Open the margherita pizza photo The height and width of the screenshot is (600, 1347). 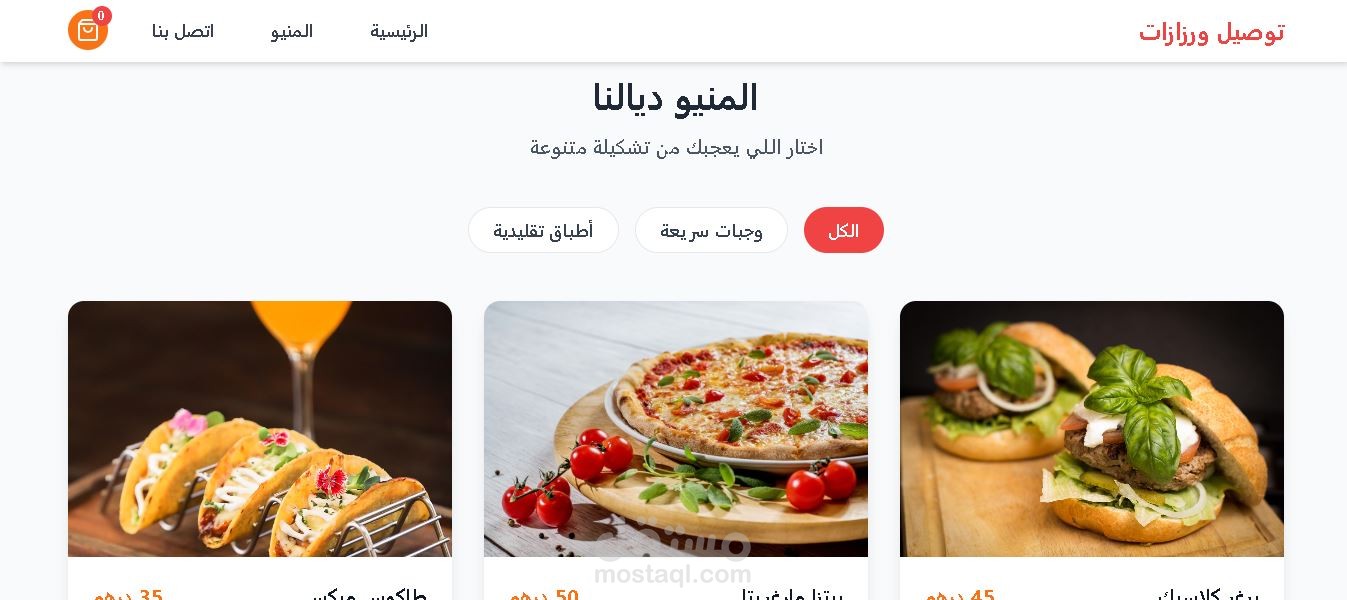click(x=676, y=429)
